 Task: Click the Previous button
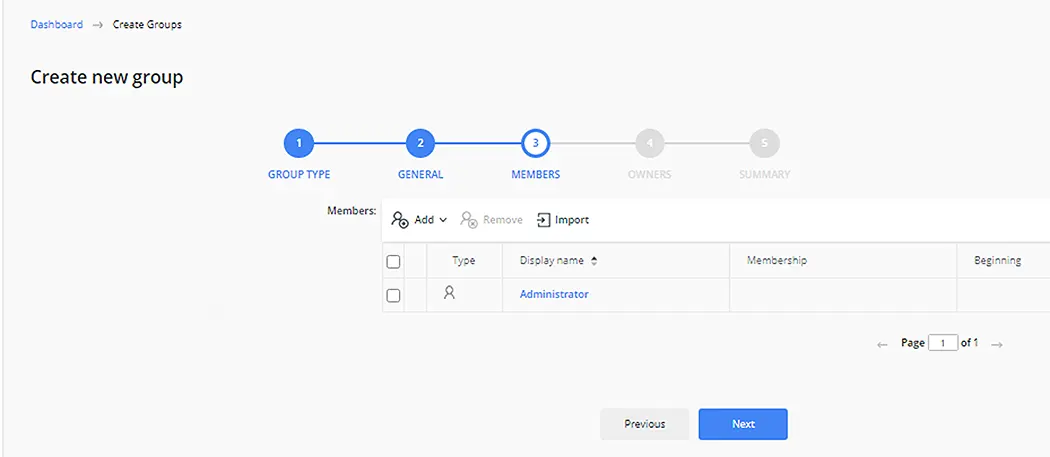[644, 424]
